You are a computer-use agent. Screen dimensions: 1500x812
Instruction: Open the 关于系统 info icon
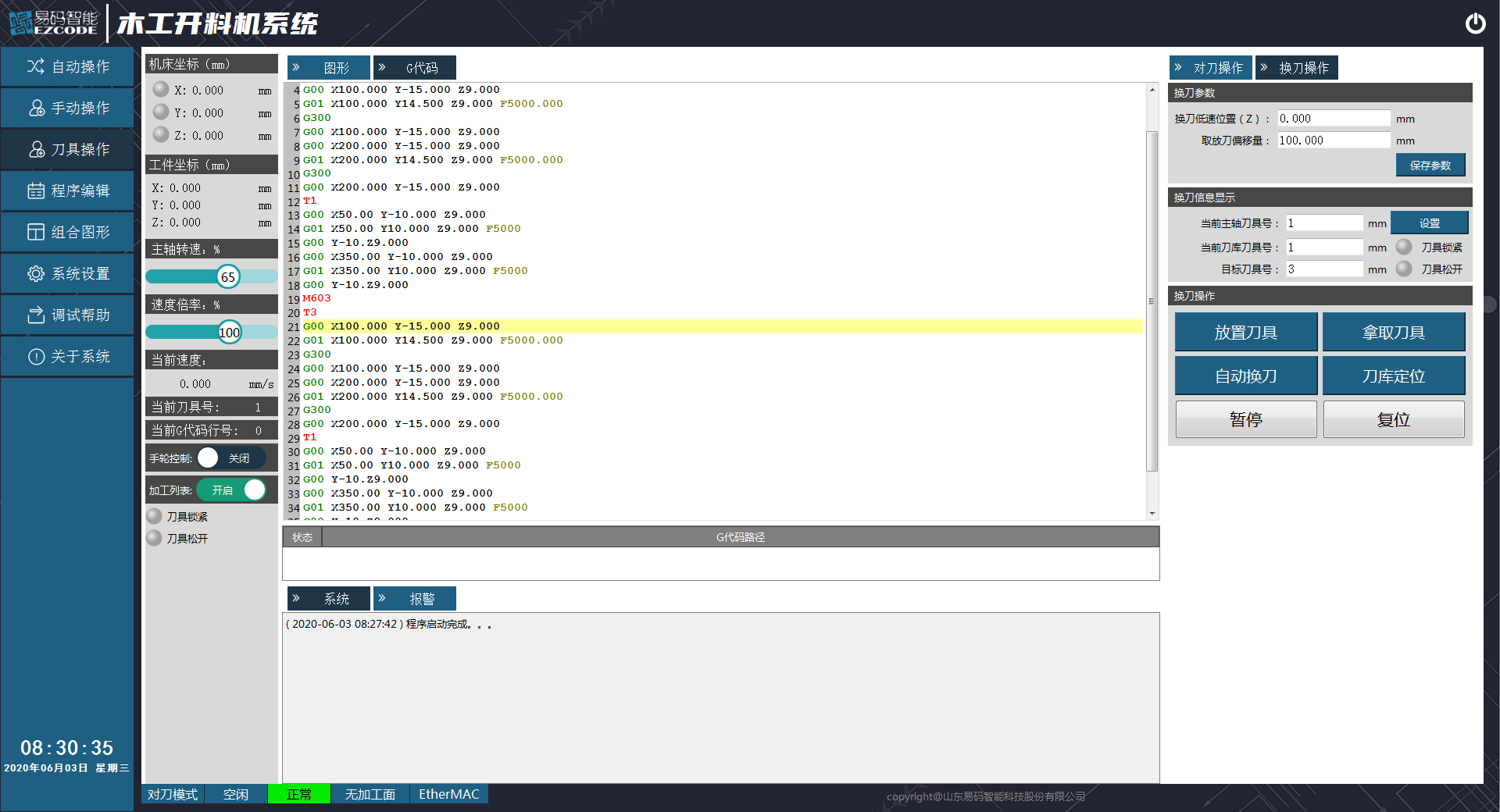pos(36,356)
